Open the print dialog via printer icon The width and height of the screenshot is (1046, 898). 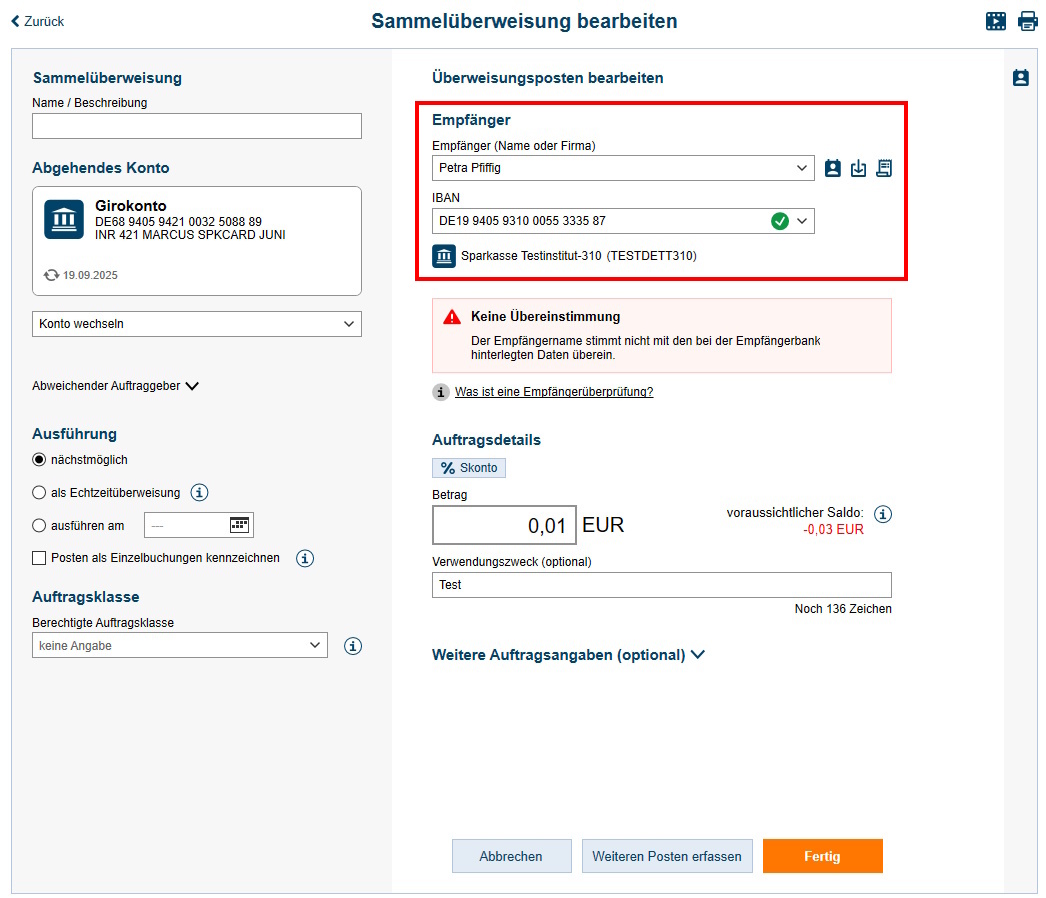[1028, 20]
